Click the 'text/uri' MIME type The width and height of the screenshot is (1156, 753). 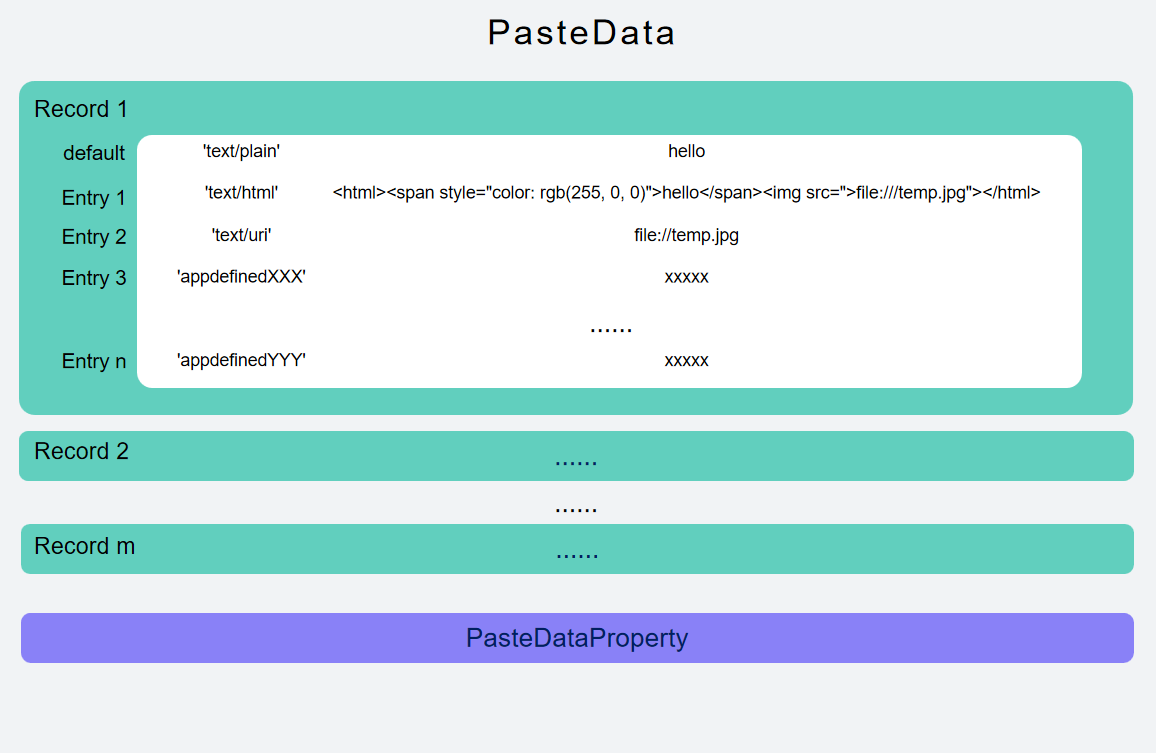click(x=241, y=236)
